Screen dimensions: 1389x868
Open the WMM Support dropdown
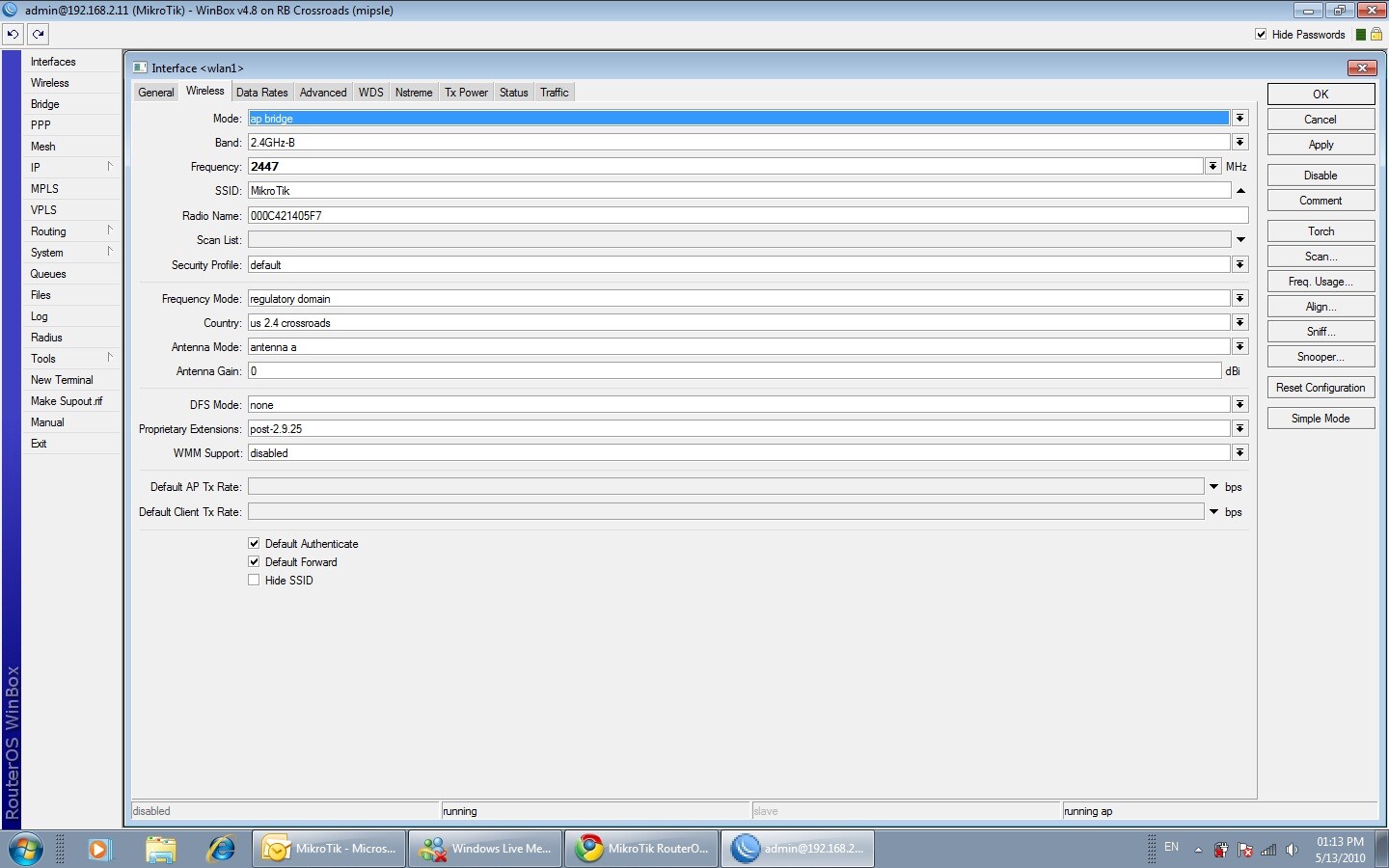coord(1240,452)
